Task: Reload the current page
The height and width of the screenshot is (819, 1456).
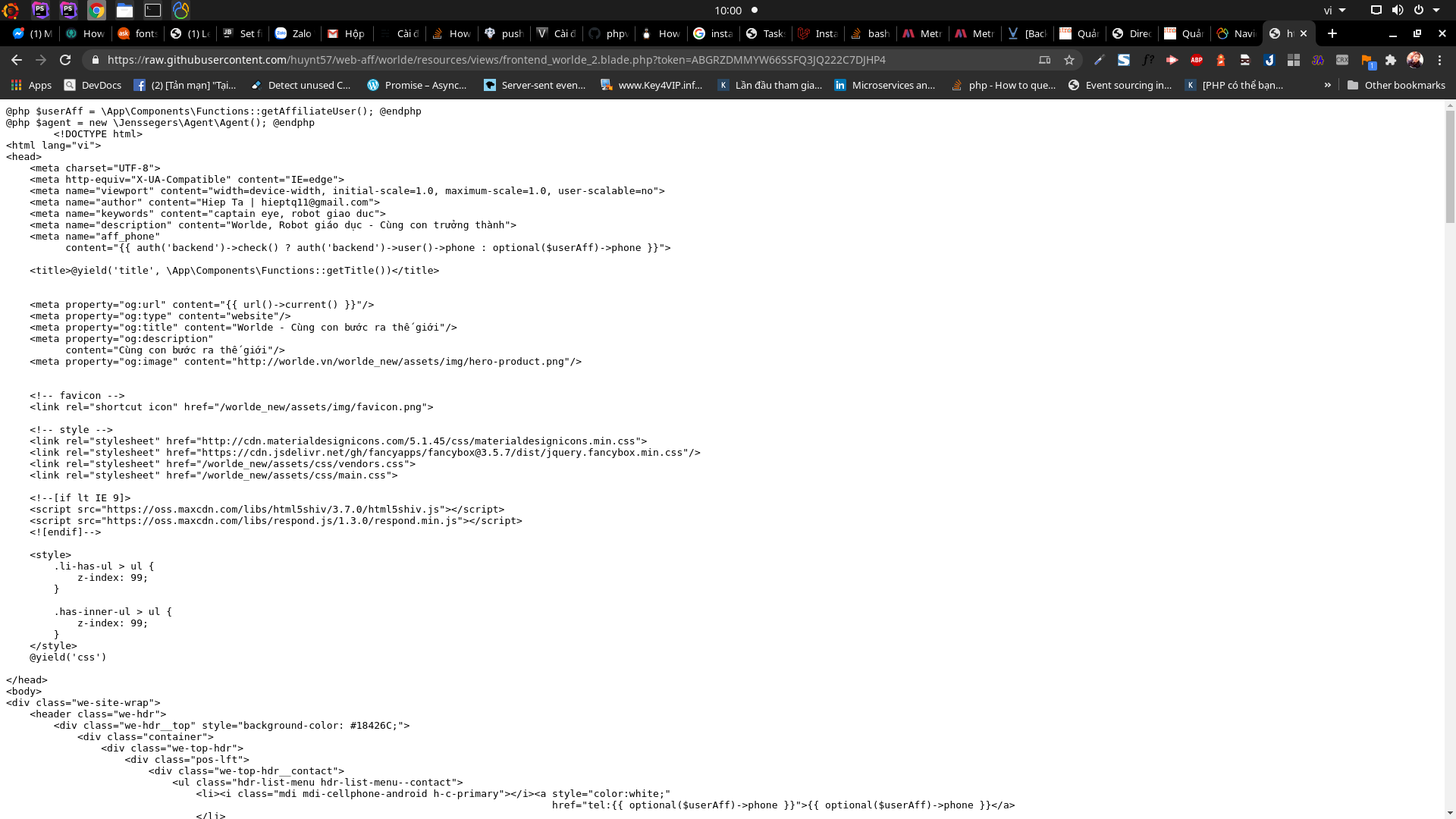Action: pyautogui.click(x=65, y=60)
